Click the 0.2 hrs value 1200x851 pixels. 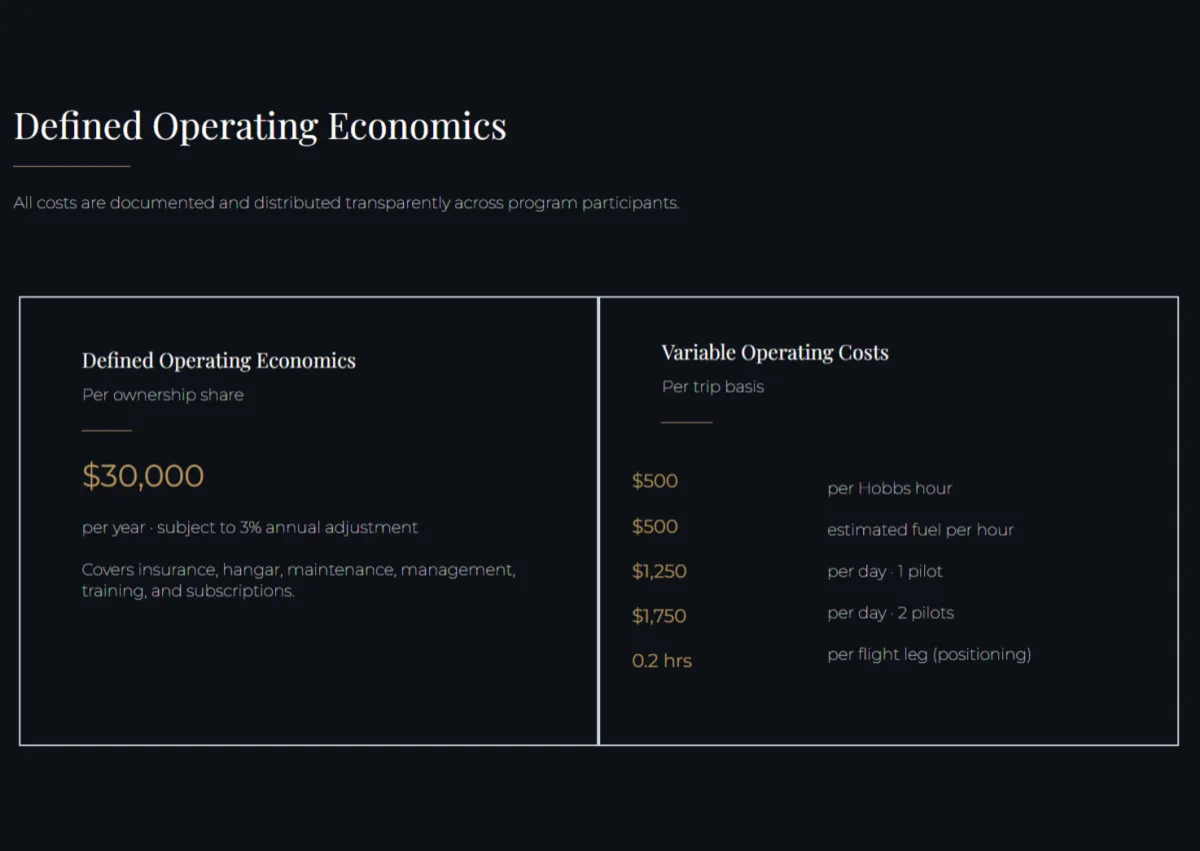pyautogui.click(x=662, y=661)
